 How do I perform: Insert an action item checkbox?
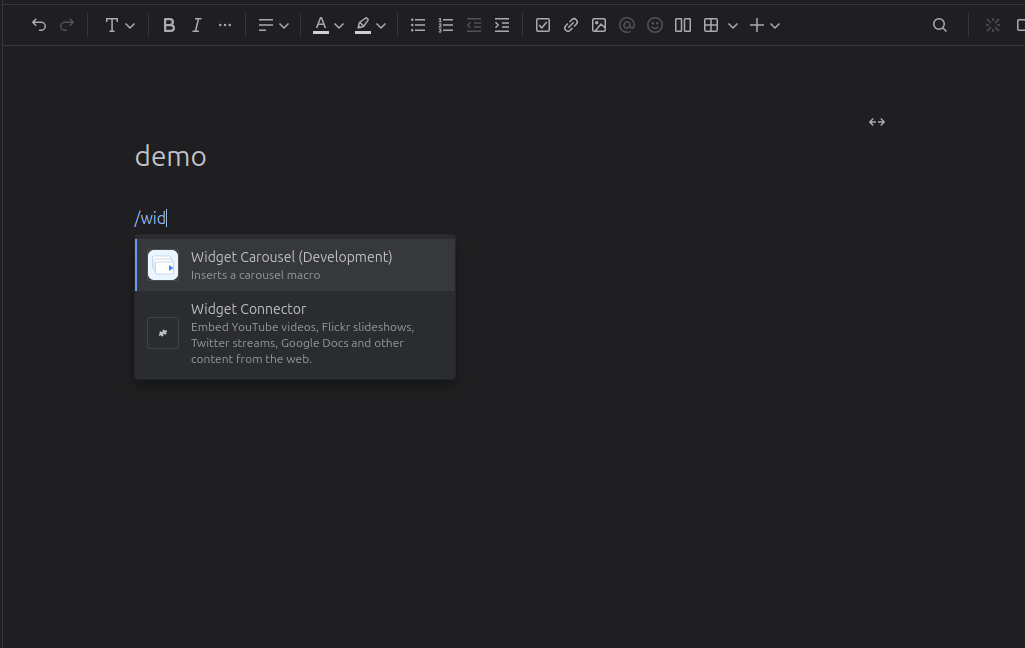click(543, 26)
